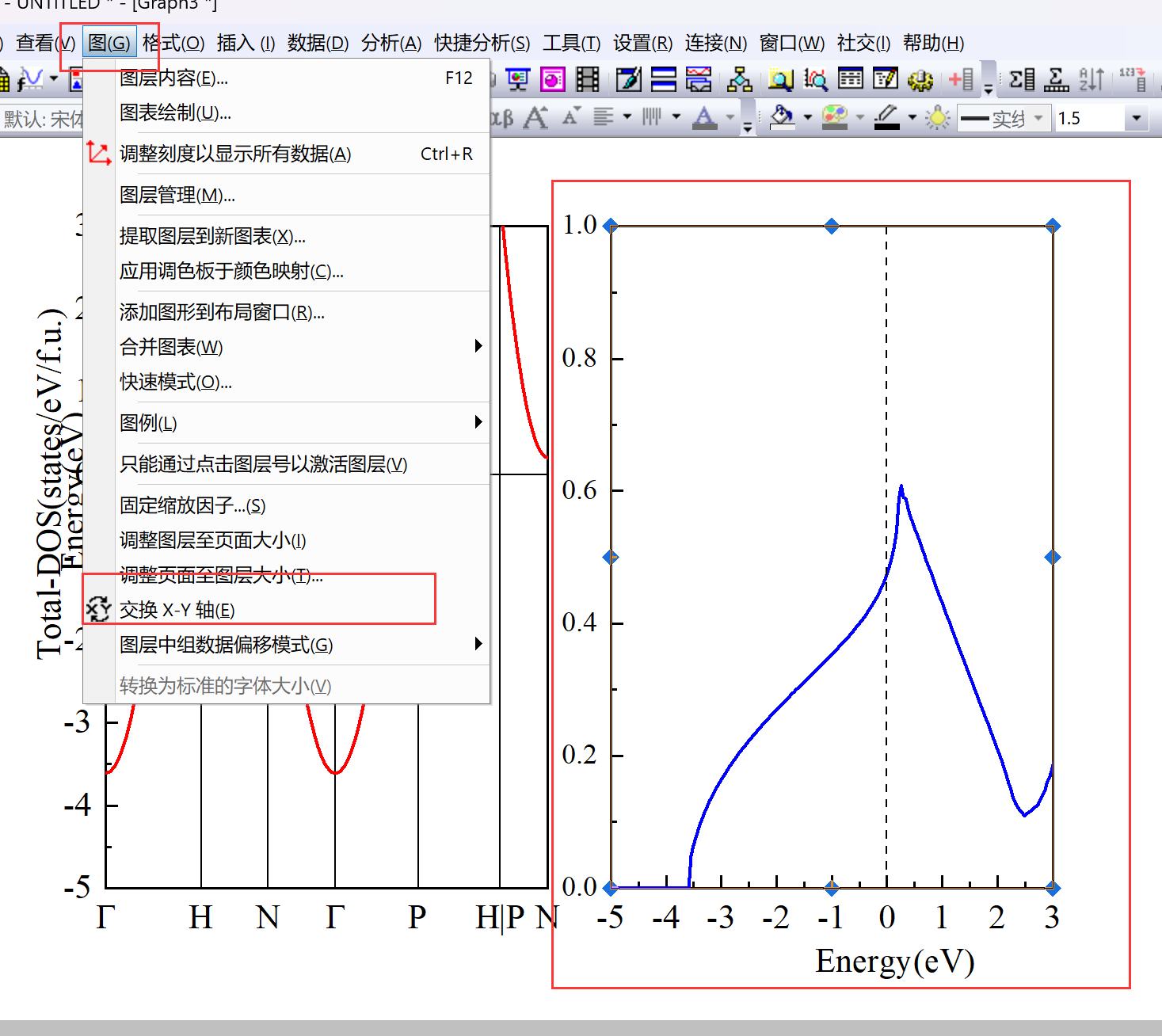The image size is (1162, 1036).
Task: Open the network hierarchy diagram icon
Action: pyautogui.click(x=739, y=79)
